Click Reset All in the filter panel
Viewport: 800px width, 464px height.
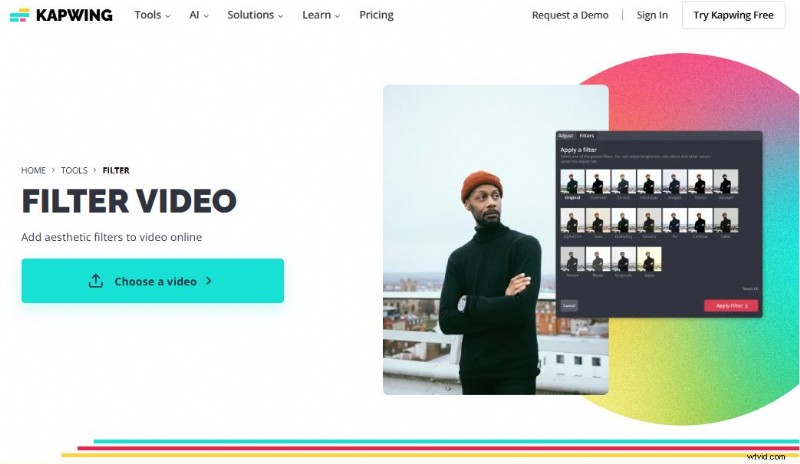pyautogui.click(x=750, y=288)
